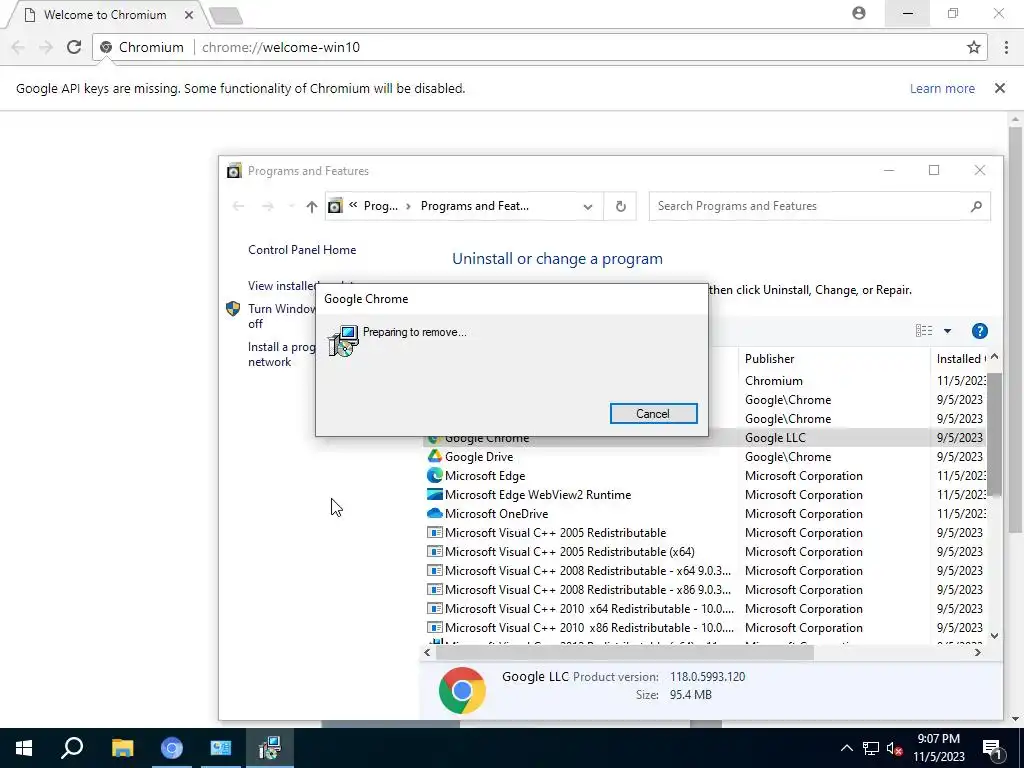Dismiss the Google API keys infobar
1024x768 pixels.
pyautogui.click(x=1000, y=88)
